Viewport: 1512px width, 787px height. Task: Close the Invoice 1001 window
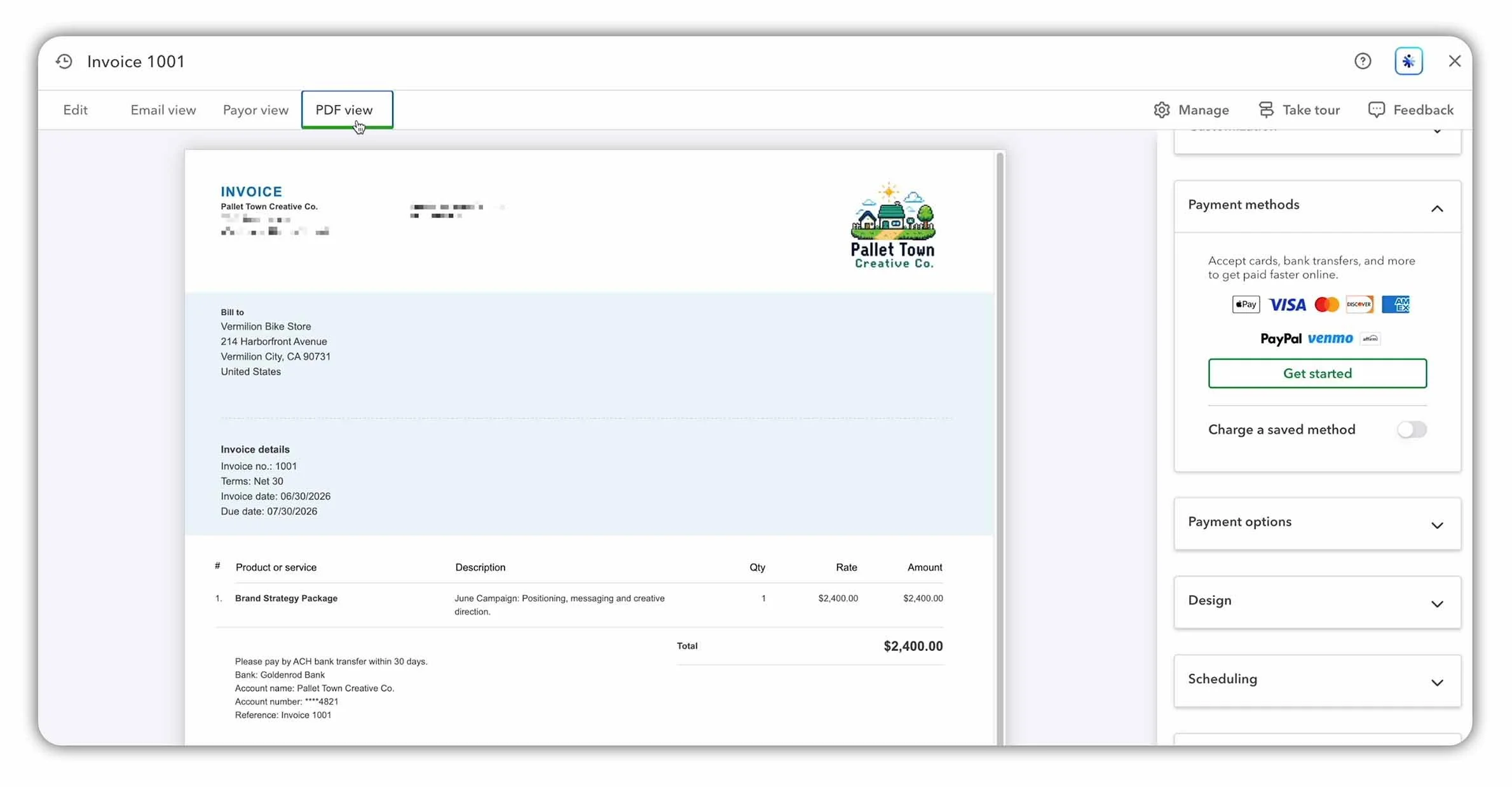1455,61
